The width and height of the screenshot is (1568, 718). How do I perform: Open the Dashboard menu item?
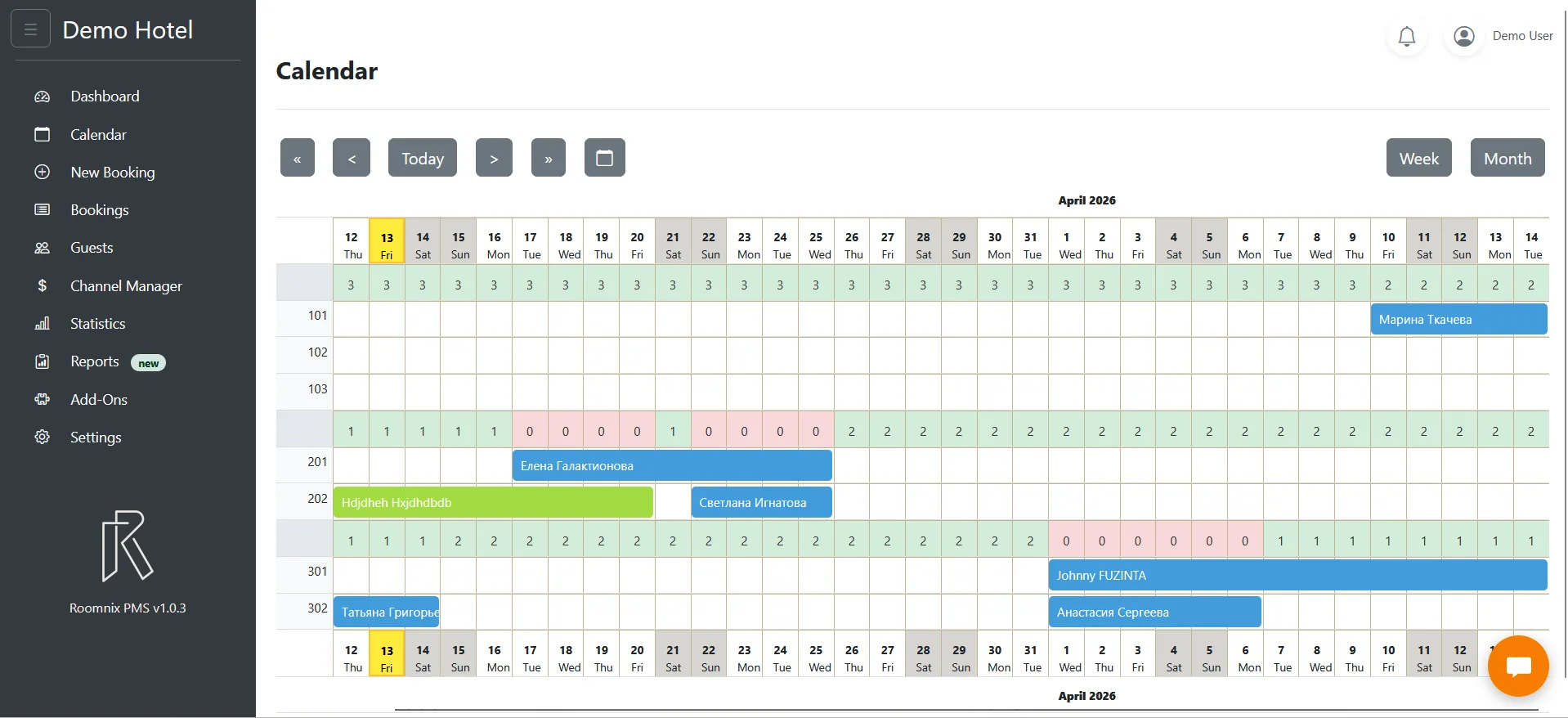tap(105, 96)
